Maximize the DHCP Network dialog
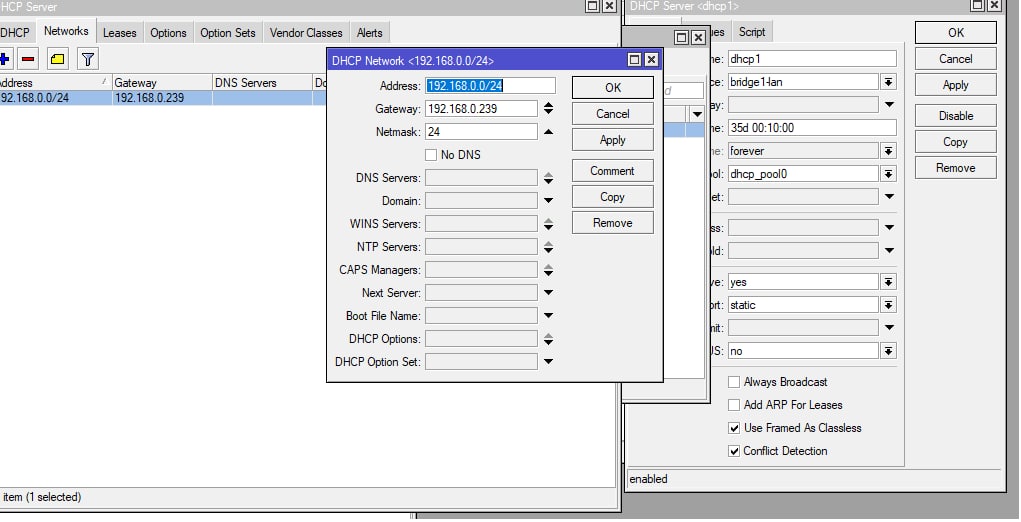The image size is (1021, 522). pos(634,60)
